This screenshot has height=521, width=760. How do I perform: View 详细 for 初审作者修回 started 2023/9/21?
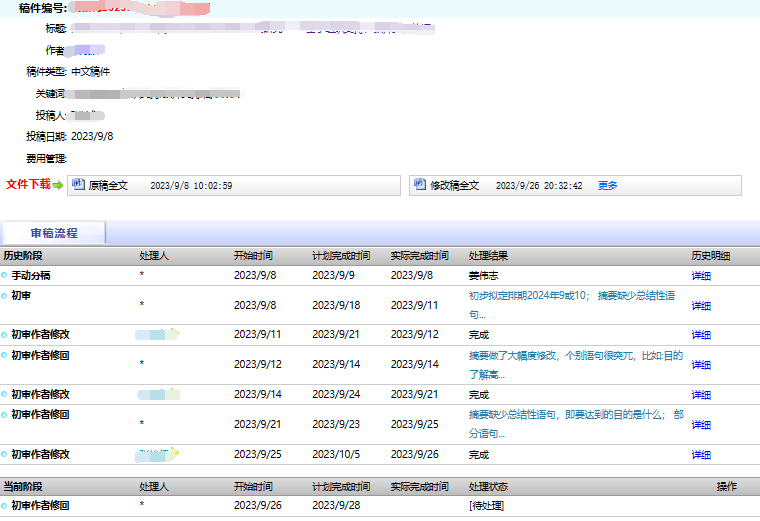(x=701, y=424)
